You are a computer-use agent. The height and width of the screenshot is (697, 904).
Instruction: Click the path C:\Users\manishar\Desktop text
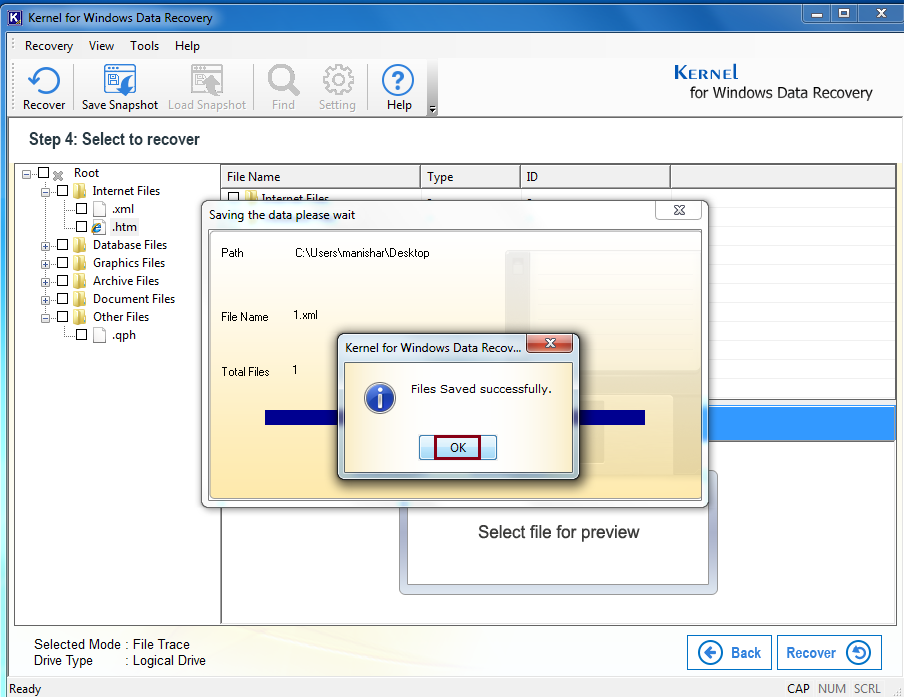click(x=362, y=253)
